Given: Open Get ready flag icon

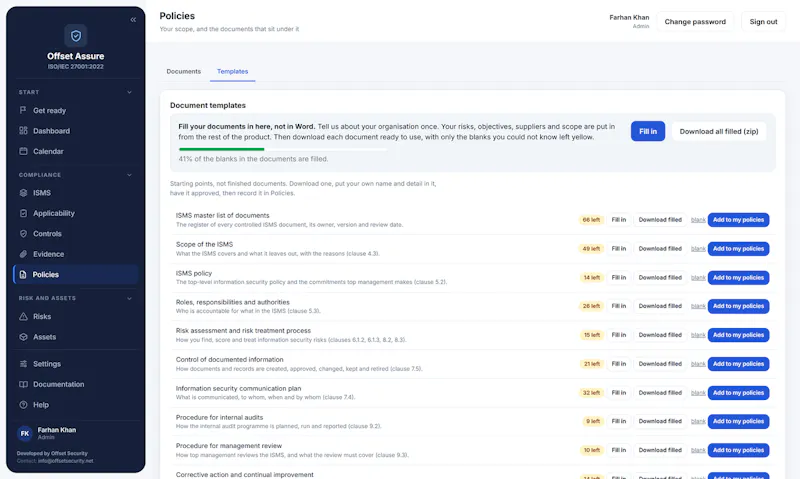Looking at the screenshot, I should click(x=23, y=110).
